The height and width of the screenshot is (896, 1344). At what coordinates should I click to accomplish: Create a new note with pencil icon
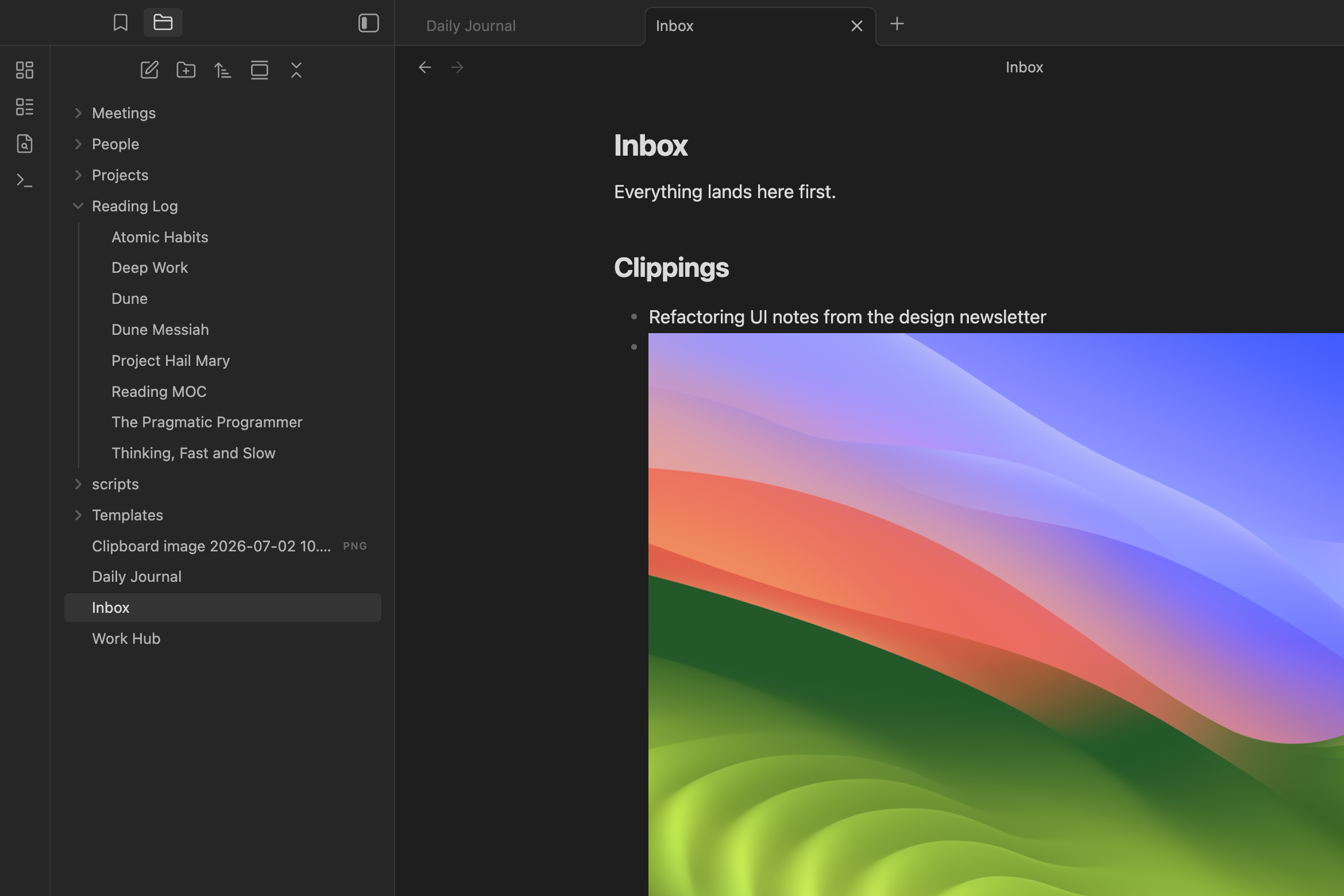tap(149, 70)
